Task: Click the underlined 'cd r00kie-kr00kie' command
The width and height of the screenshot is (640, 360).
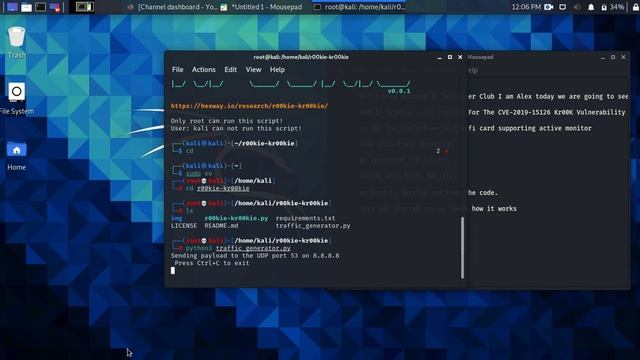Action: tap(218, 188)
